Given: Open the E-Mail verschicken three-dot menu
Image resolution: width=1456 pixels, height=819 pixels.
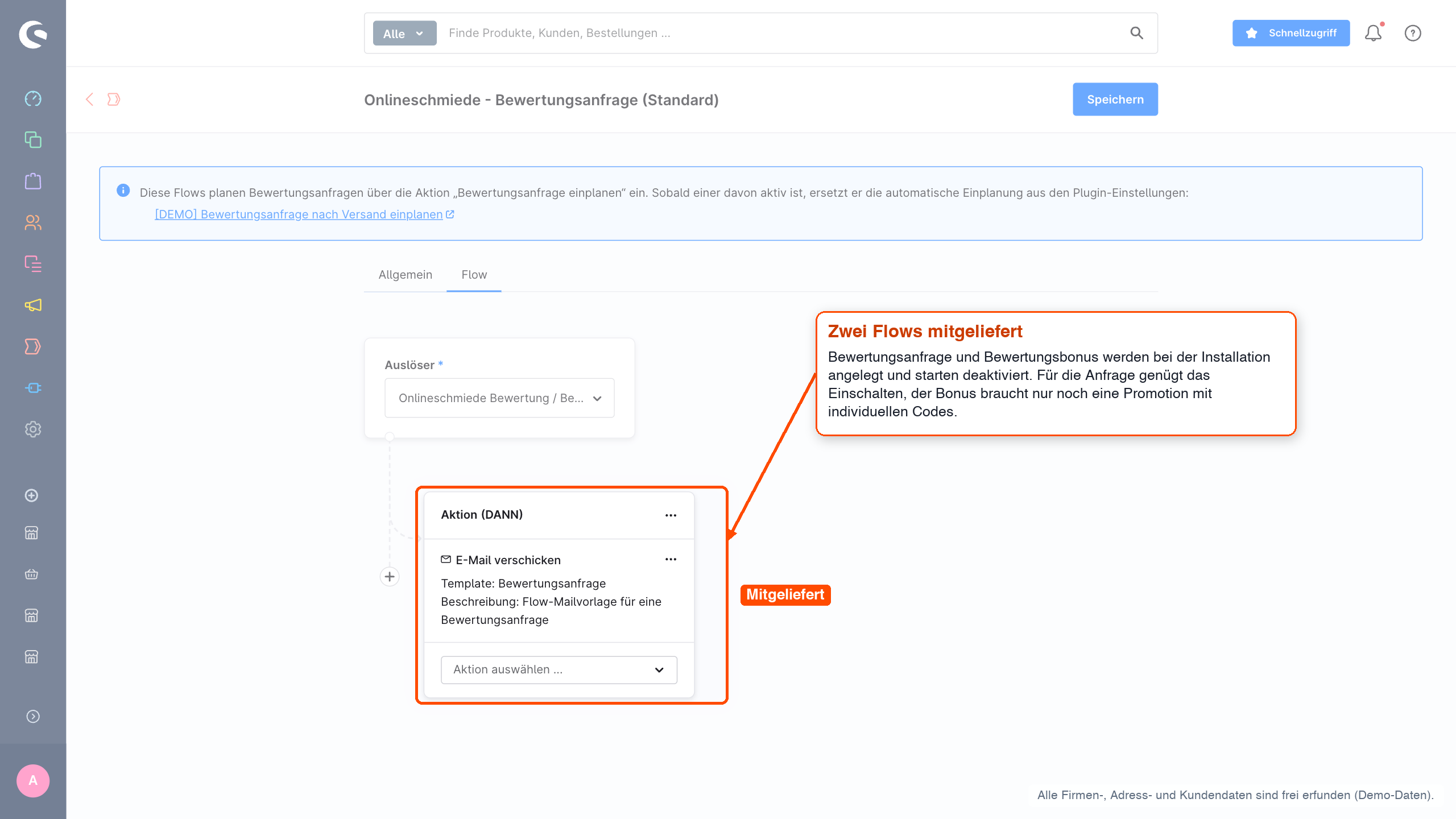Looking at the screenshot, I should (x=671, y=560).
